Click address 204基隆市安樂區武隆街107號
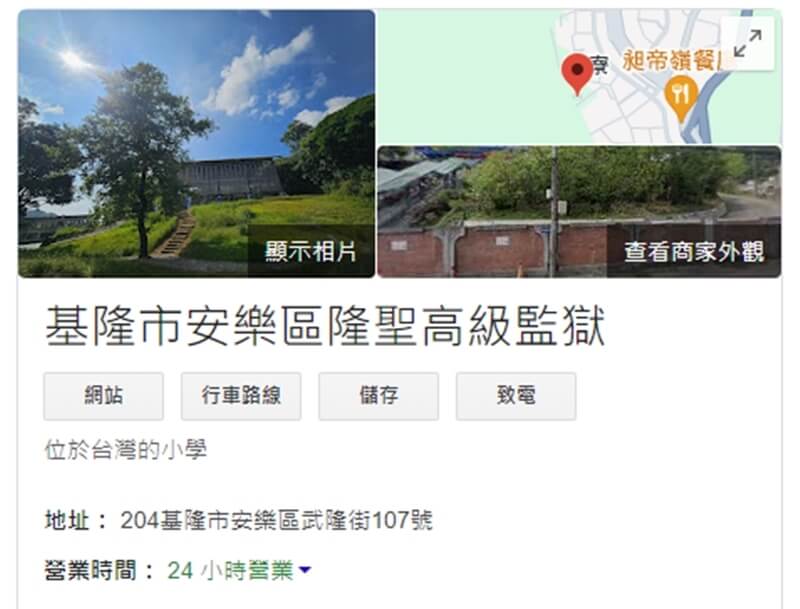800x609 pixels. coord(276,520)
